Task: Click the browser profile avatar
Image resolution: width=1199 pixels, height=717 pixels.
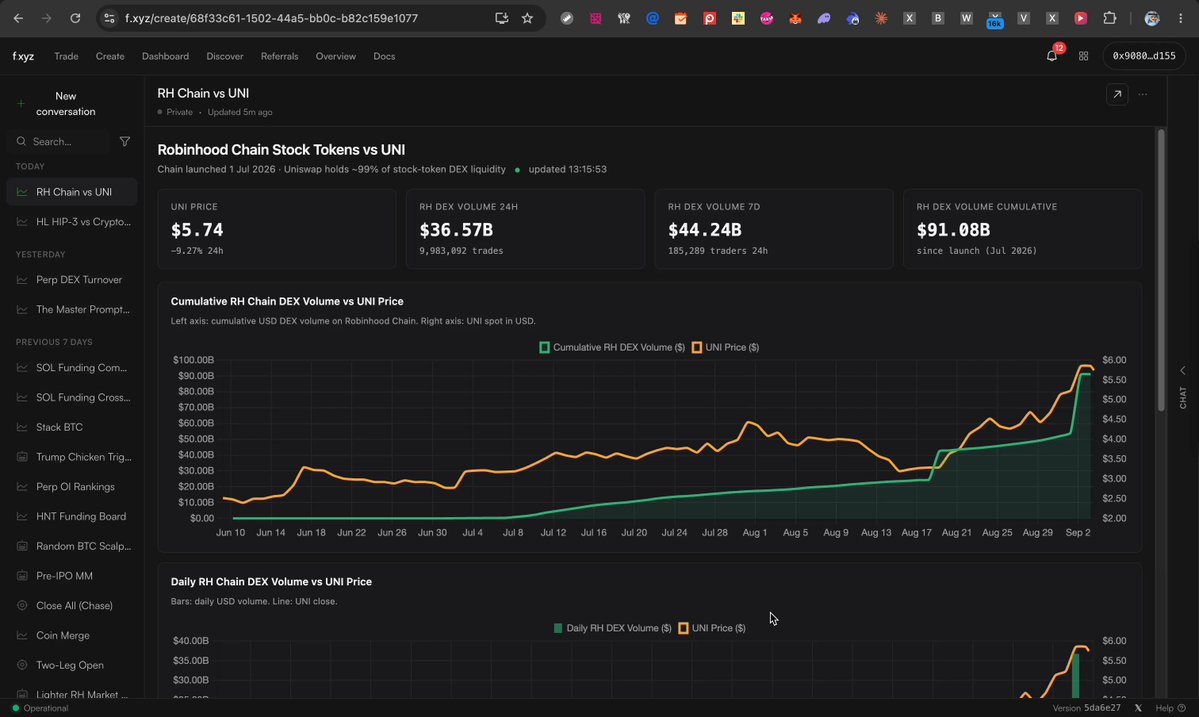Action: click(x=1152, y=18)
